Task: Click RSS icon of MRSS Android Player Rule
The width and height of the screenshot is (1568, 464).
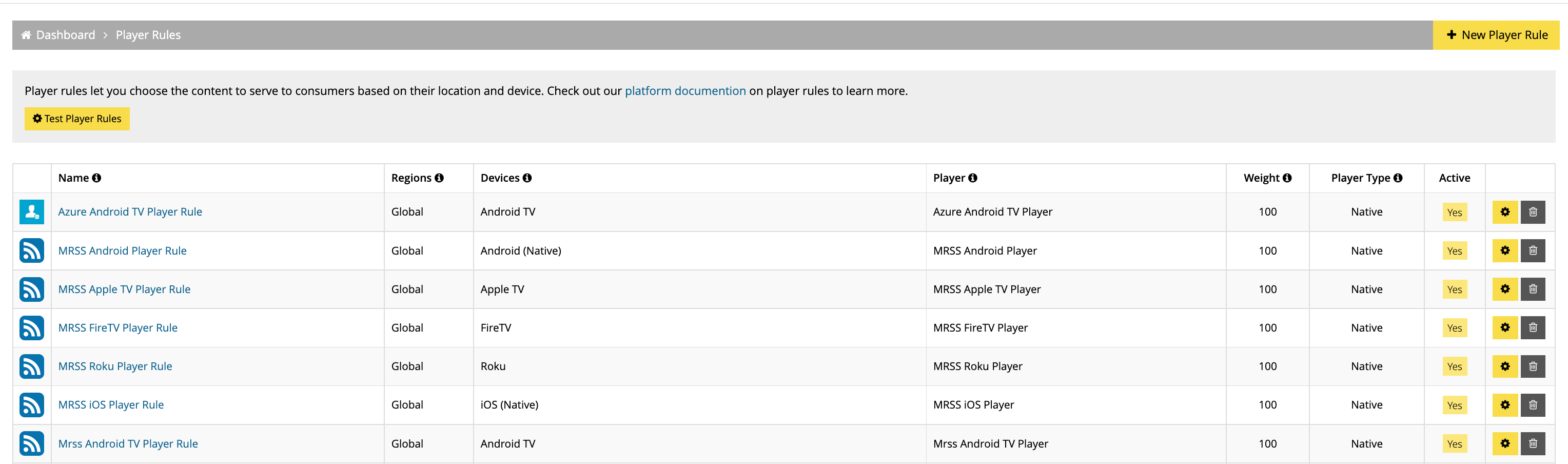Action: 32,250
